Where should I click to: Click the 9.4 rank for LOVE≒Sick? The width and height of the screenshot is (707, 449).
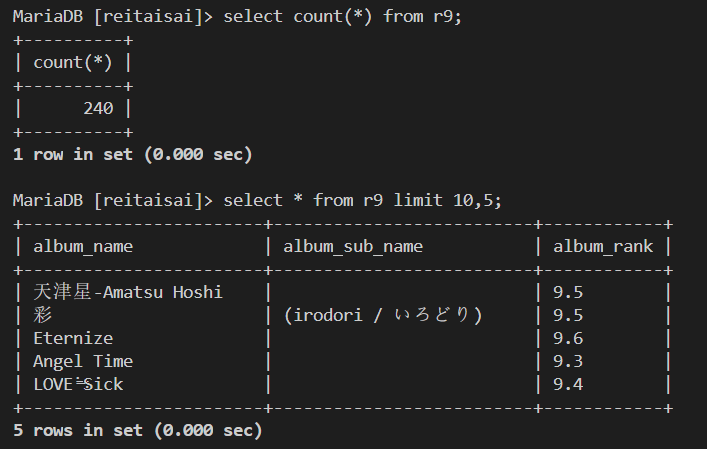click(568, 385)
